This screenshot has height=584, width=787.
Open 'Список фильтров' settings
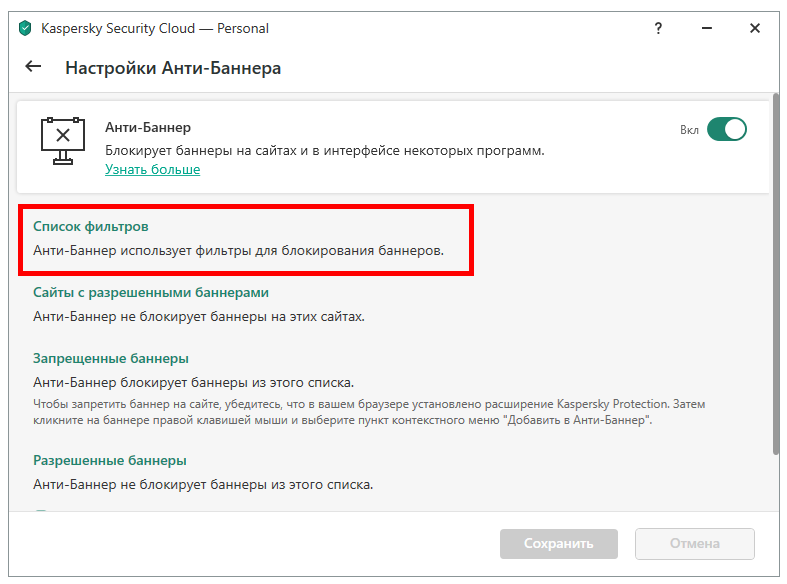[x=91, y=227]
